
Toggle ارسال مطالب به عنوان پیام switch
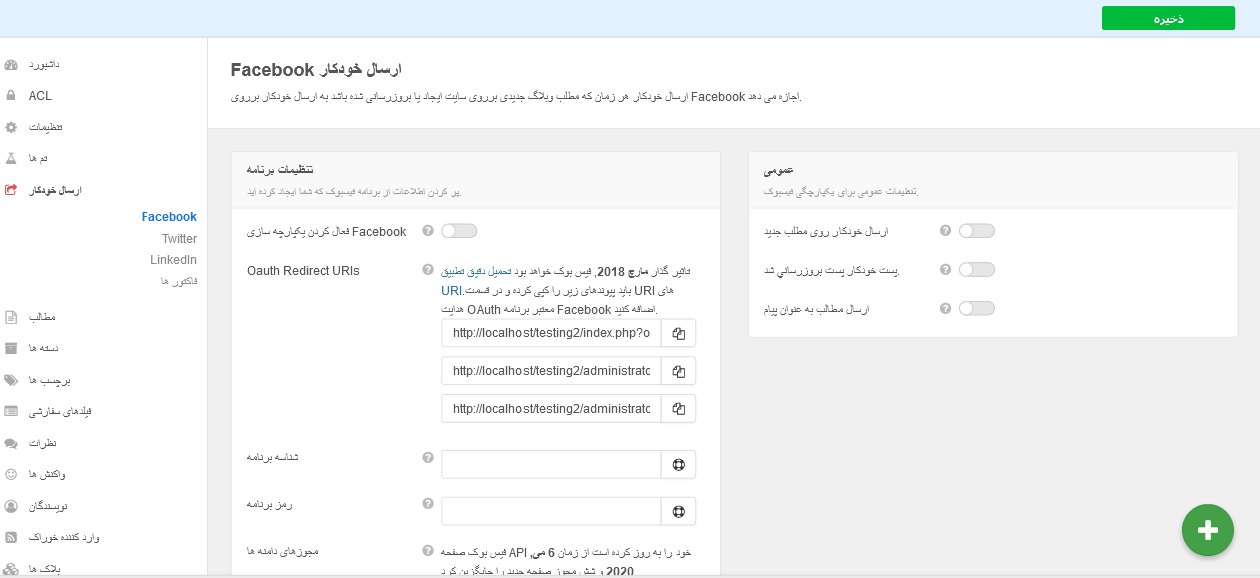pyautogui.click(x=976, y=309)
